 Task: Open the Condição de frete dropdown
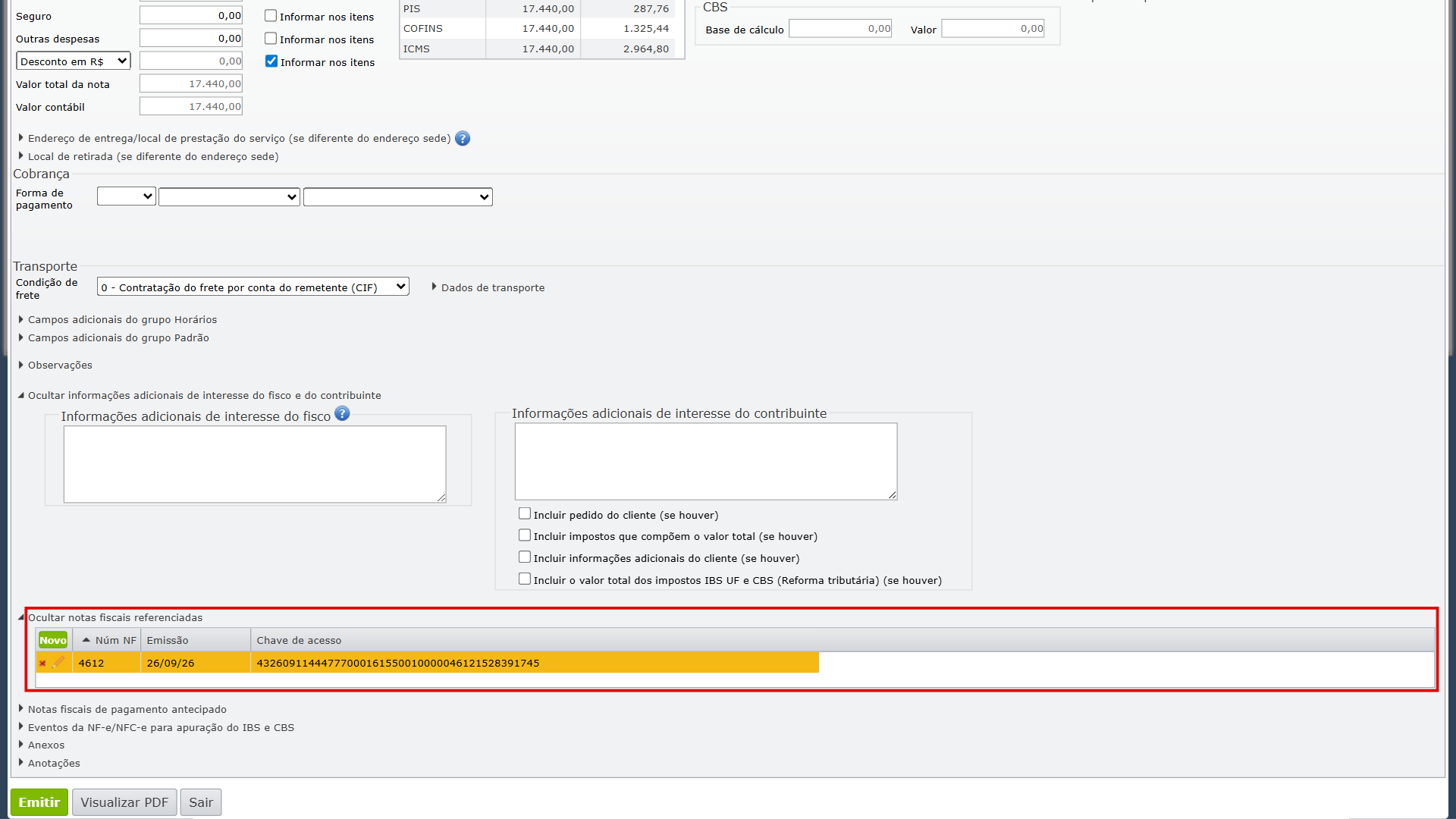(x=253, y=287)
